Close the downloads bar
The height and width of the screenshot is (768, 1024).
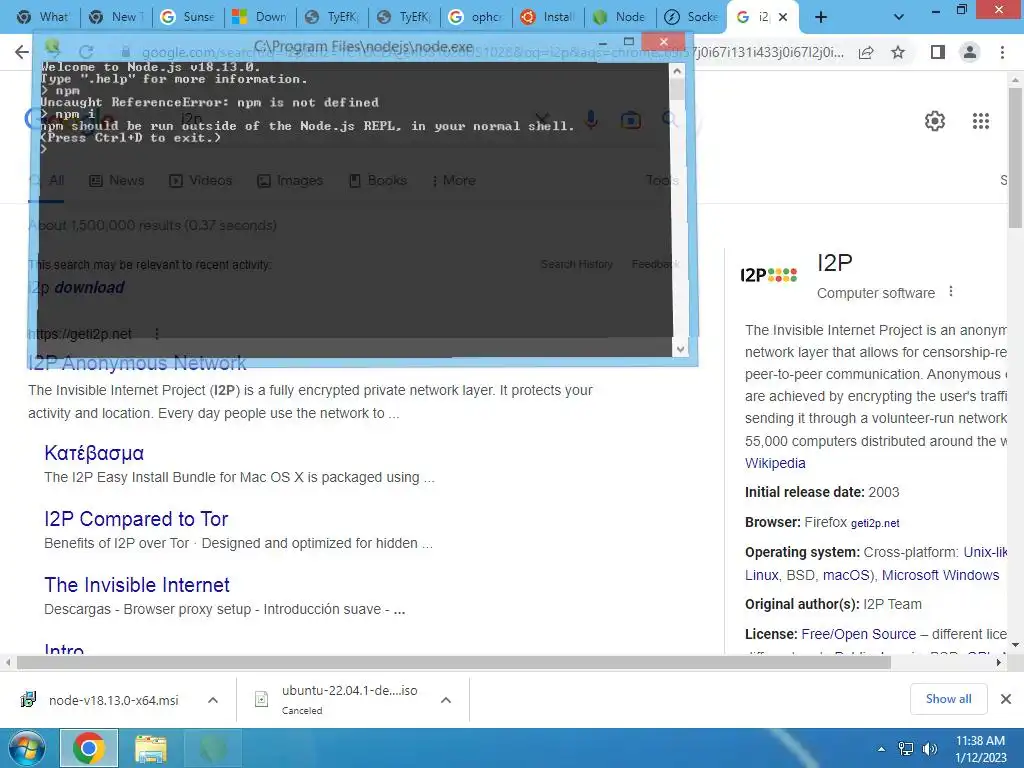click(x=1006, y=699)
